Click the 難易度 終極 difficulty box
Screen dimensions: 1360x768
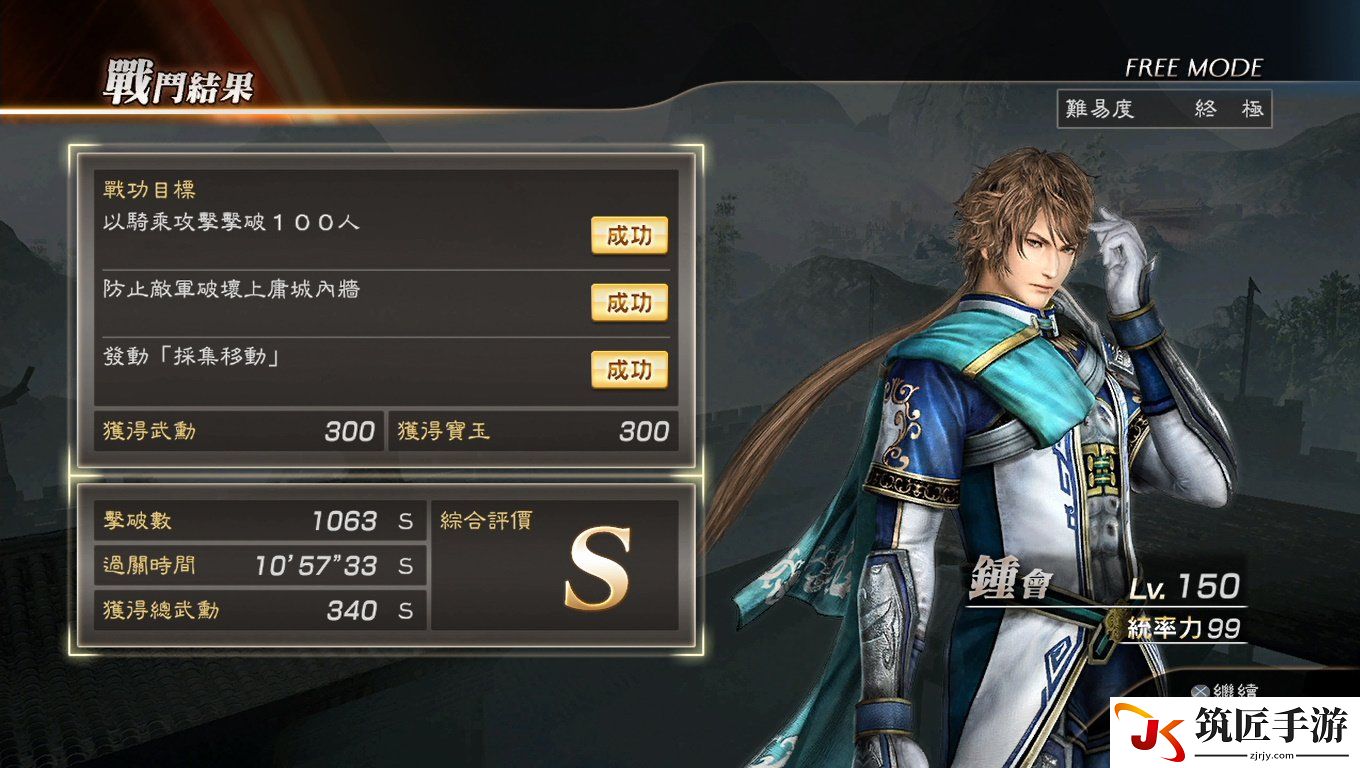click(x=1164, y=109)
